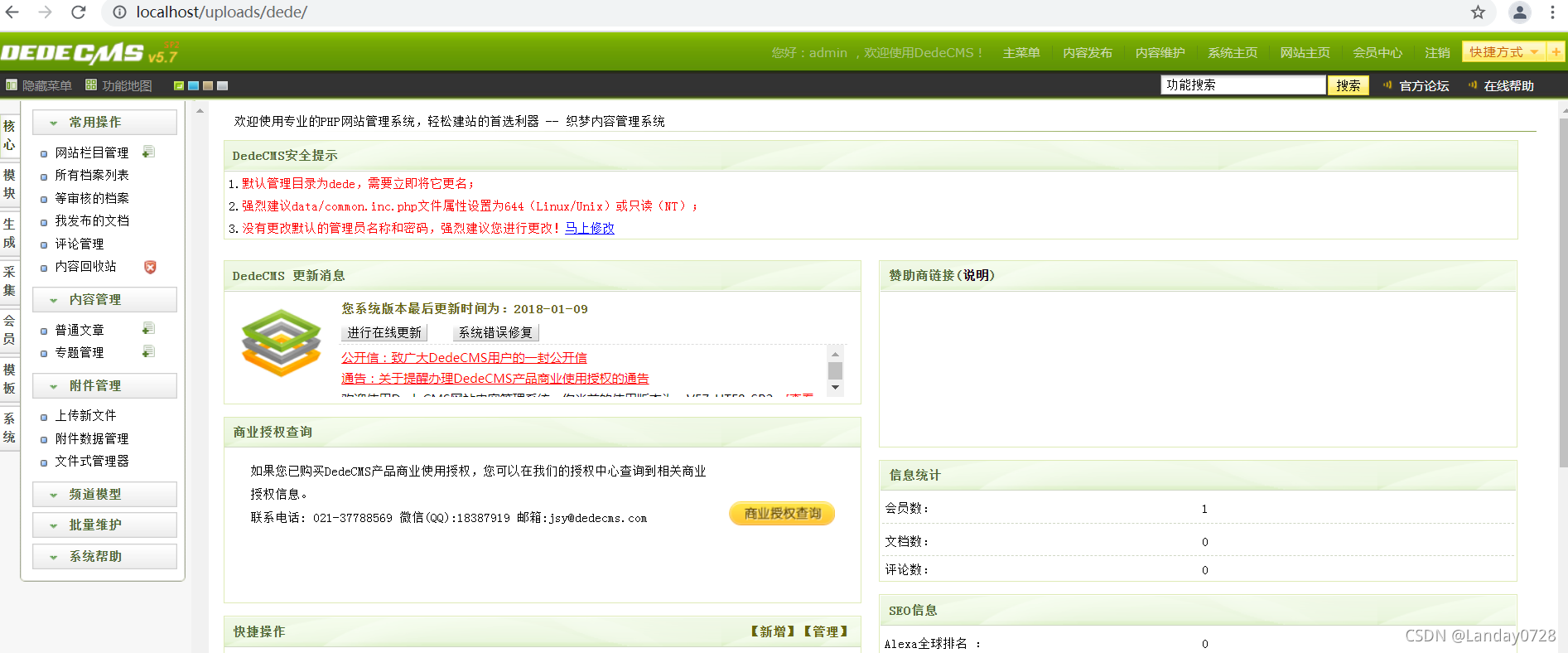This screenshot has width=1568, height=653.
Task: Click the browser address bar URL
Action: (222, 12)
